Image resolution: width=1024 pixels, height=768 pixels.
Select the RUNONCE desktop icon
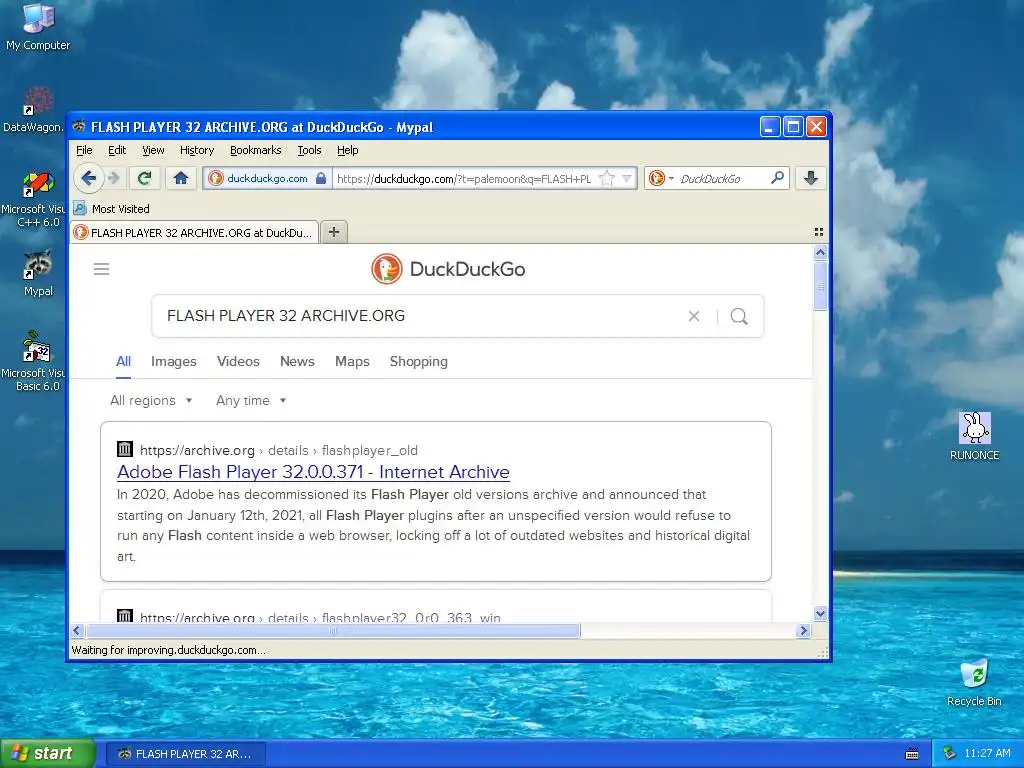[x=974, y=436]
